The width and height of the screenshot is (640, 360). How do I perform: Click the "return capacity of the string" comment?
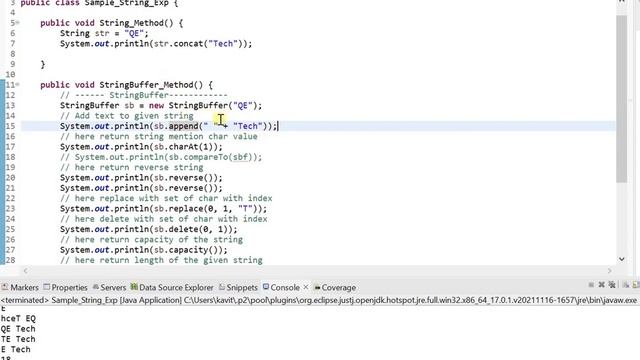[151, 239]
